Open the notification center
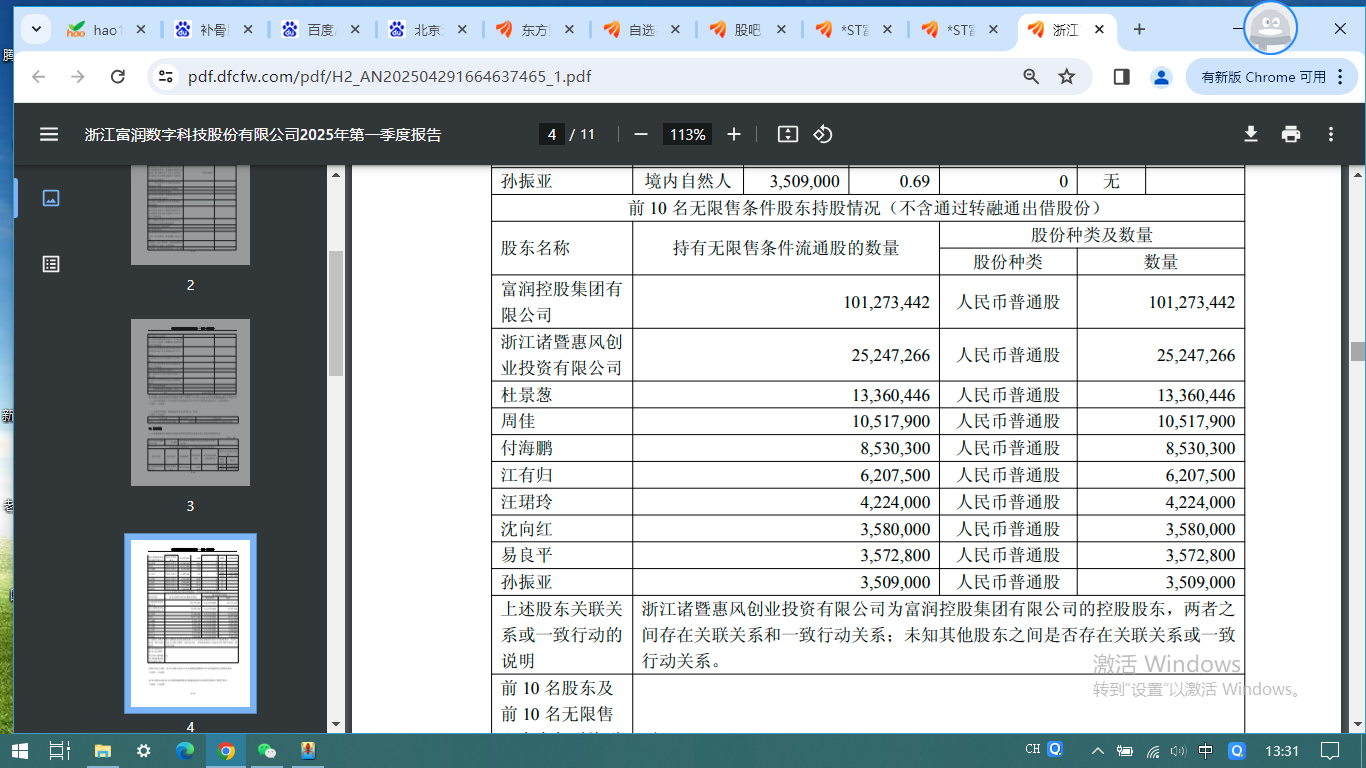The image size is (1366, 768). 1329,750
